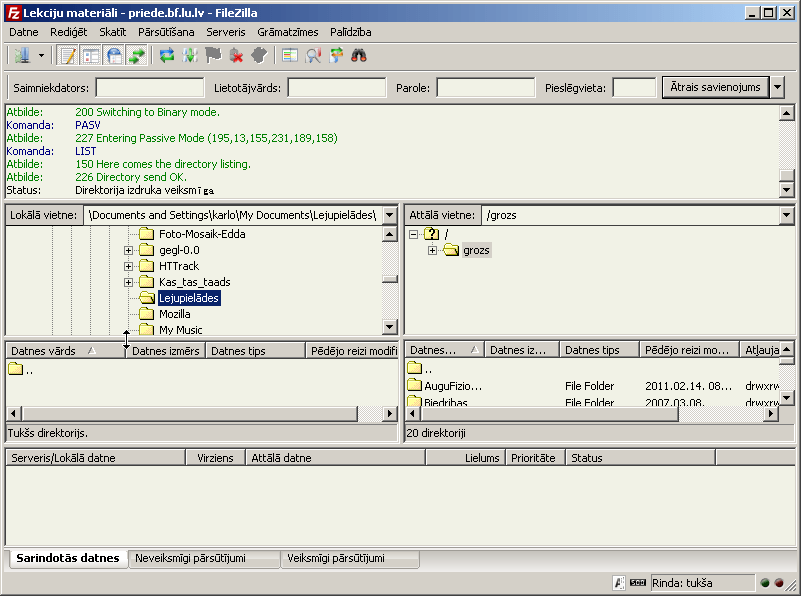Image resolution: width=801 pixels, height=596 pixels.
Task: Switch to Veiksmīgi pārsūtījumi tab
Action: [x=349, y=558]
